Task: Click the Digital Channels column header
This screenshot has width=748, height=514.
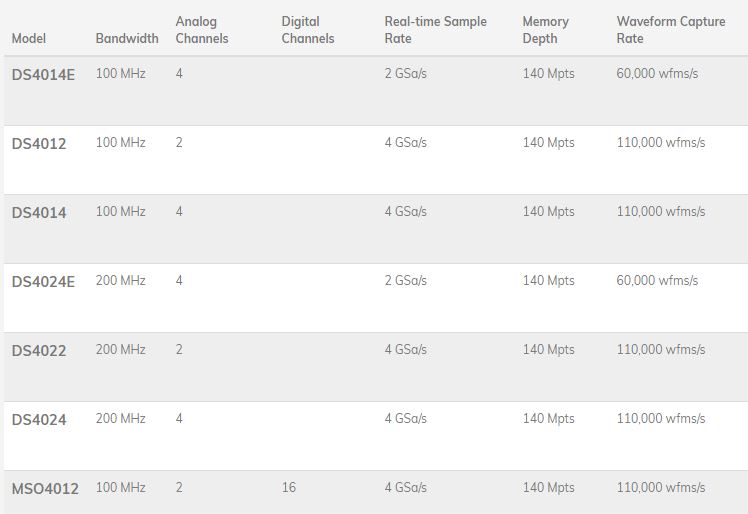Action: click(308, 30)
